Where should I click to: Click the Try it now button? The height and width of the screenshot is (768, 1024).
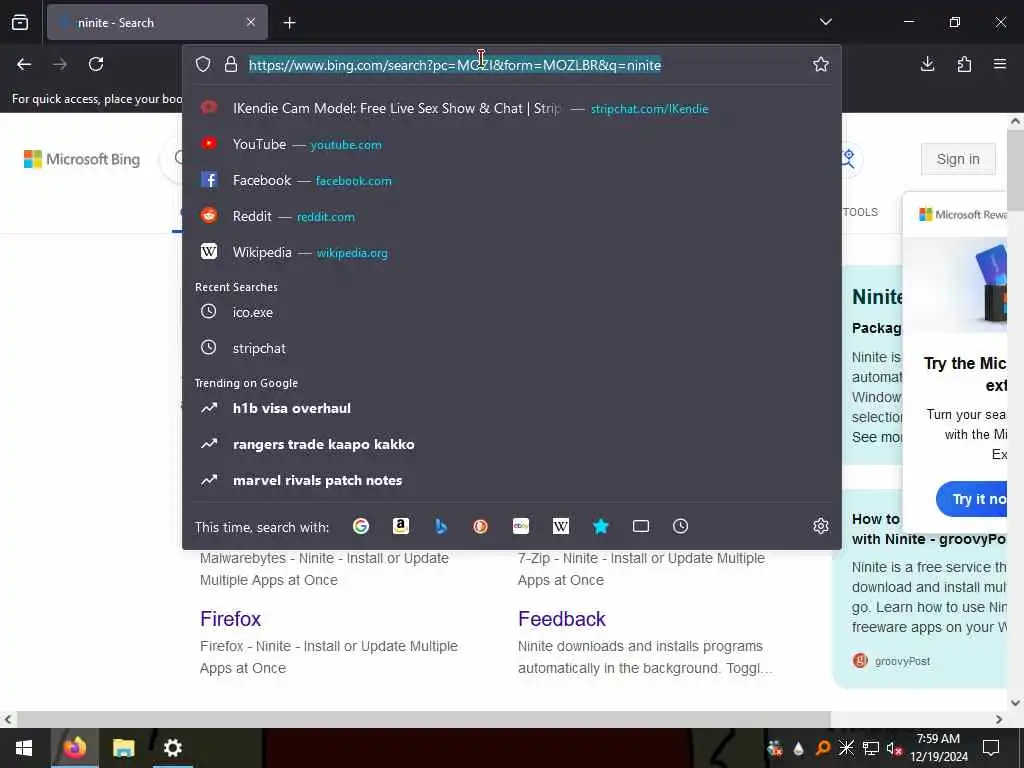[972, 500]
